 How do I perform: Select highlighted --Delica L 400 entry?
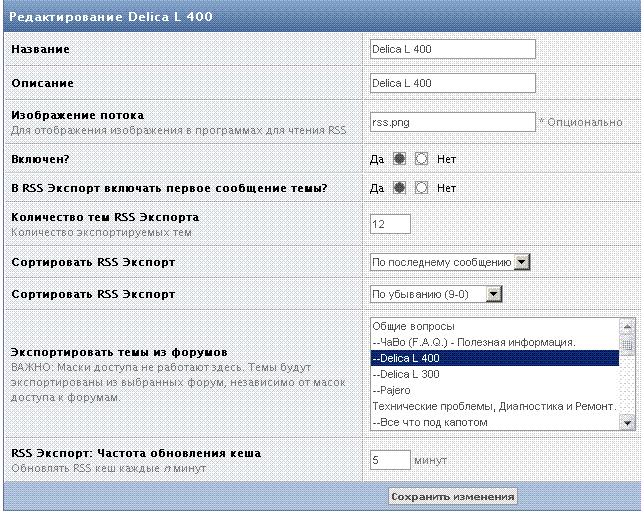495,358
